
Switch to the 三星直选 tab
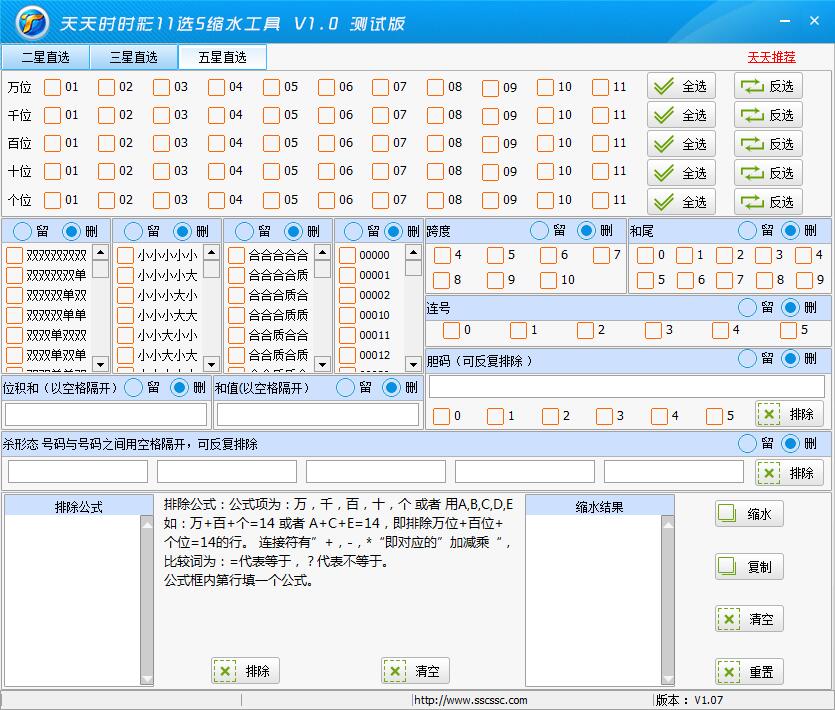(134, 57)
